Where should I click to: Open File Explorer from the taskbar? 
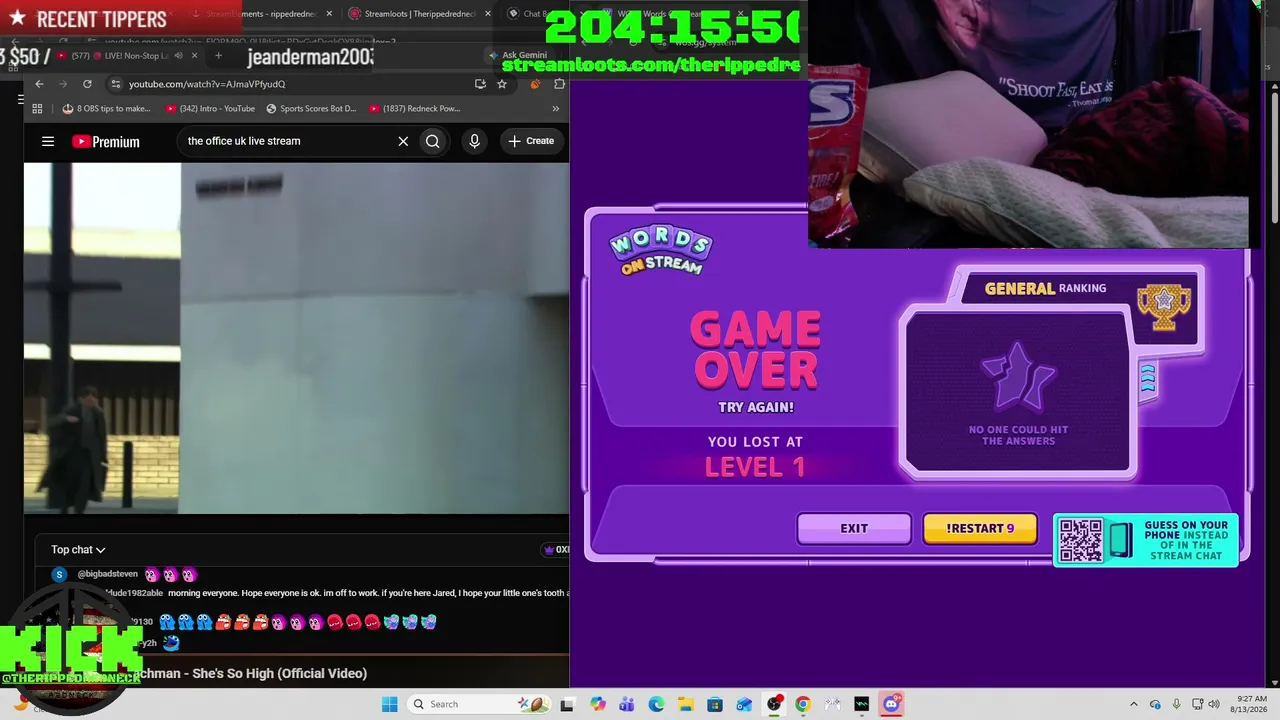[685, 704]
